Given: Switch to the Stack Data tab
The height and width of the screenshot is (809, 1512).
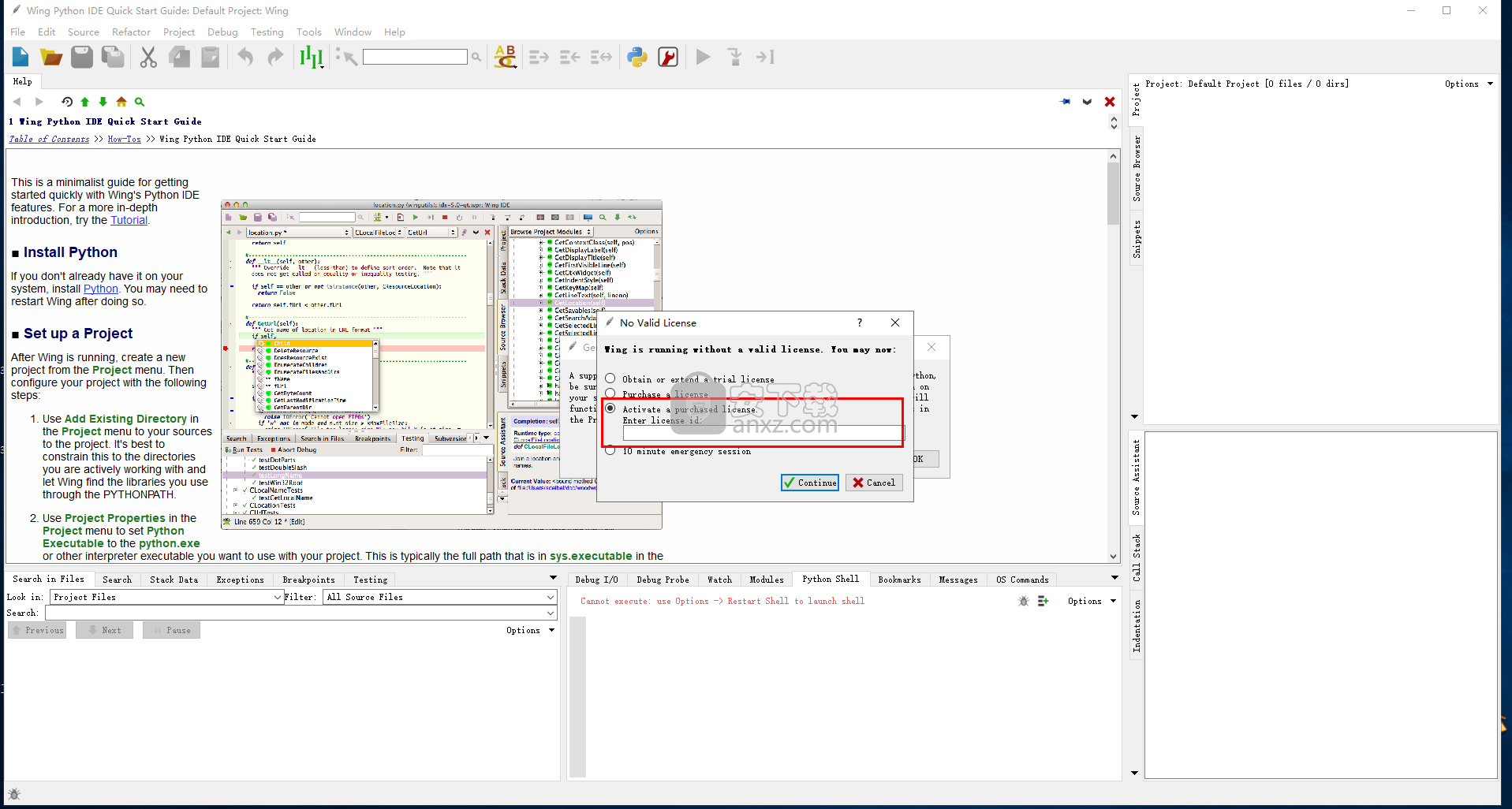Looking at the screenshot, I should (174, 580).
